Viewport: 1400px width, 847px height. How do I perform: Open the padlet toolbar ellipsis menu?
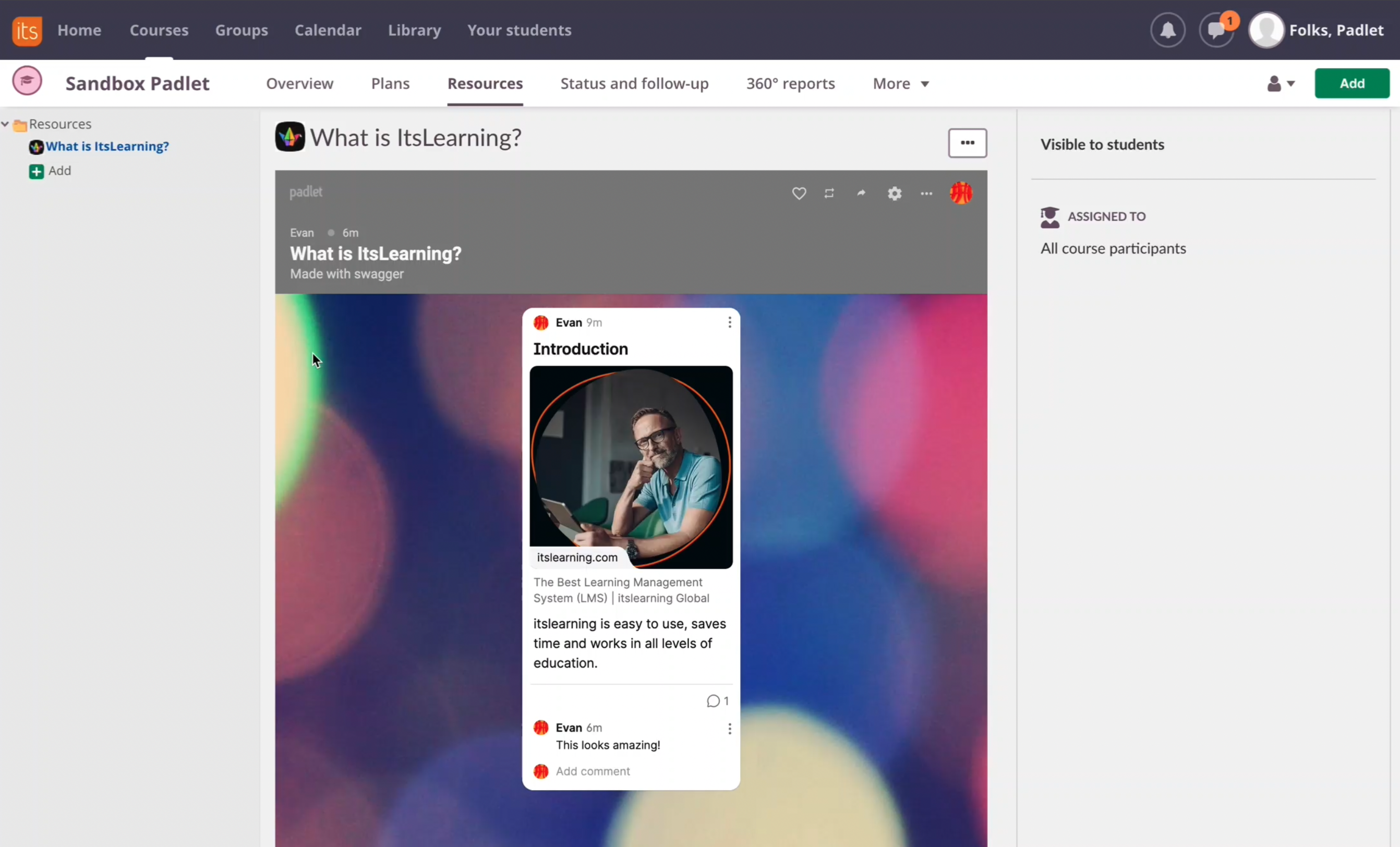pyautogui.click(x=926, y=193)
